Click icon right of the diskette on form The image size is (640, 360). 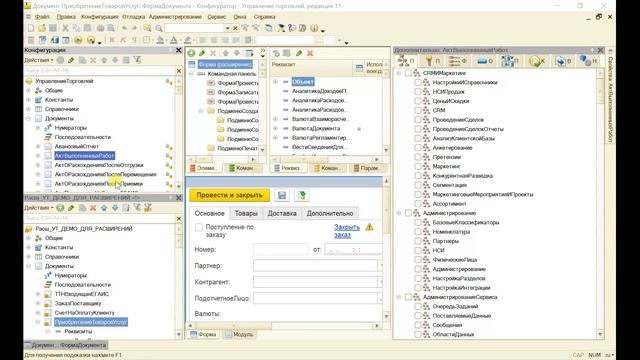click(302, 195)
